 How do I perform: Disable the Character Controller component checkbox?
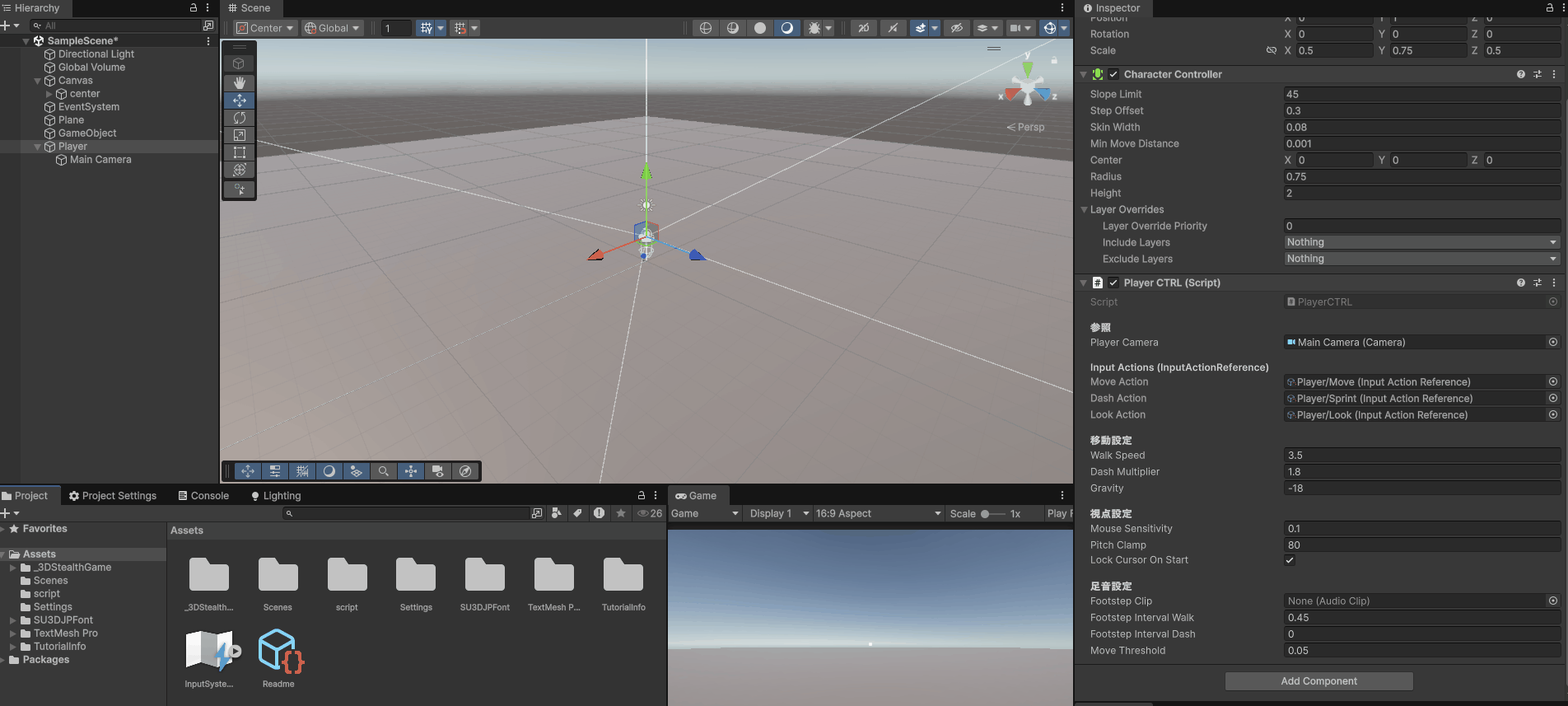(x=1113, y=74)
